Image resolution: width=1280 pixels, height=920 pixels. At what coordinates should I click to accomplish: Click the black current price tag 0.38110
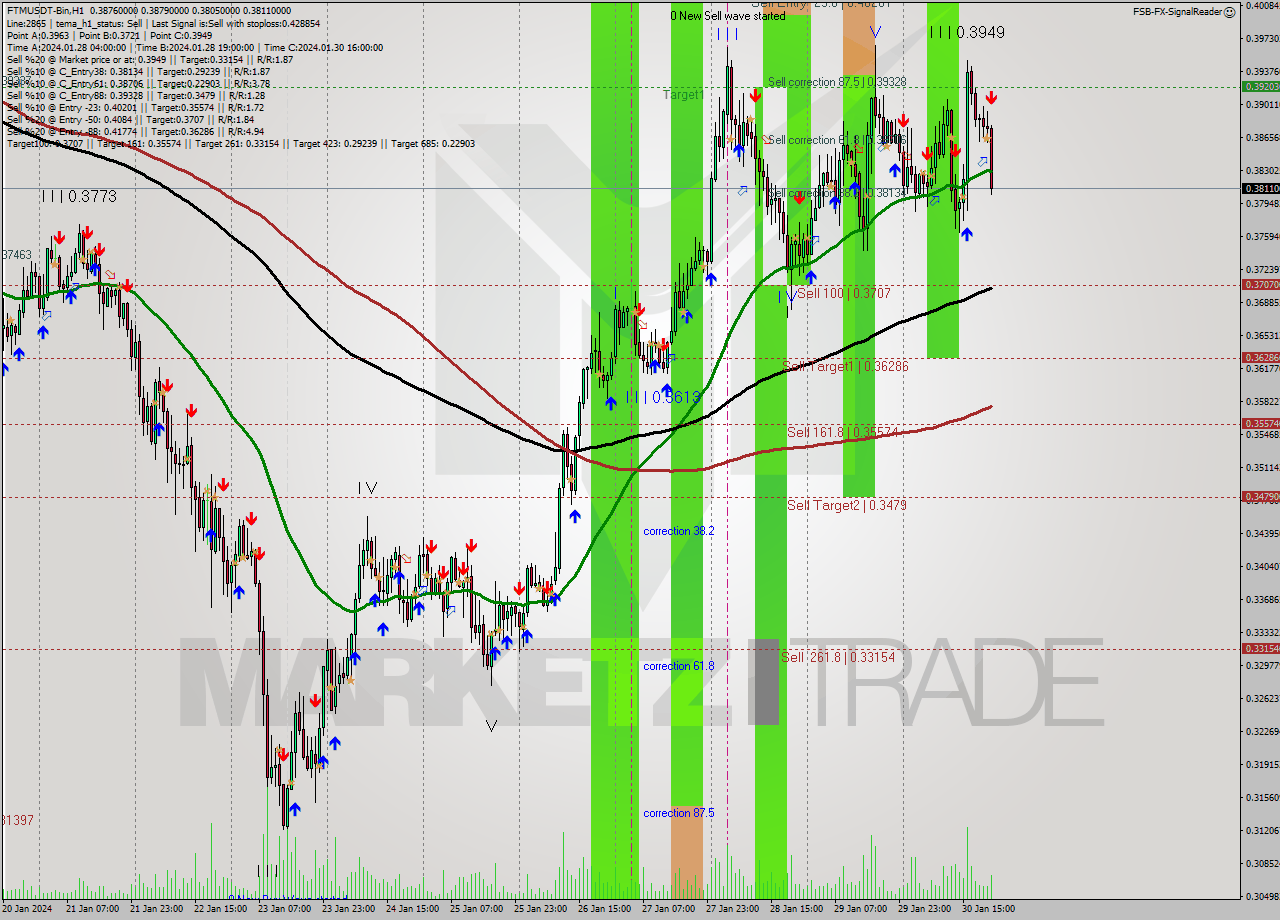pos(1260,188)
